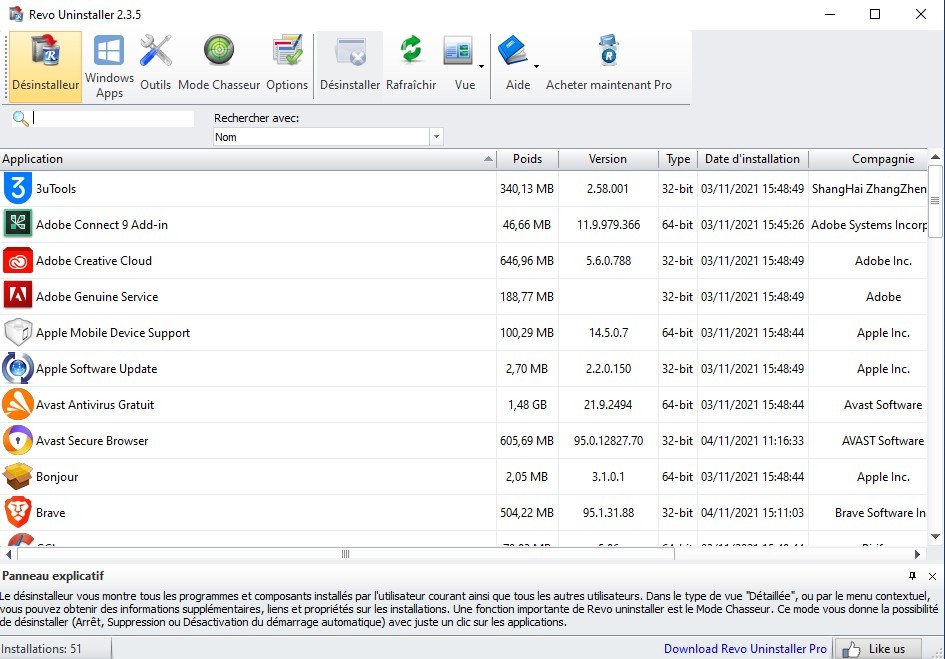The width and height of the screenshot is (945, 659).
Task: Select the Adobe Connect 9 Add-in icon
Action: (x=17, y=224)
